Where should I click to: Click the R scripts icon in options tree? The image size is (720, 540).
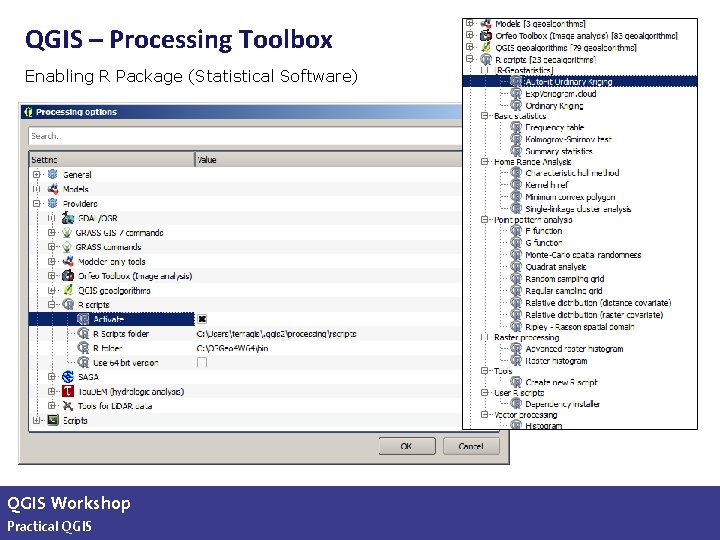coord(68,304)
